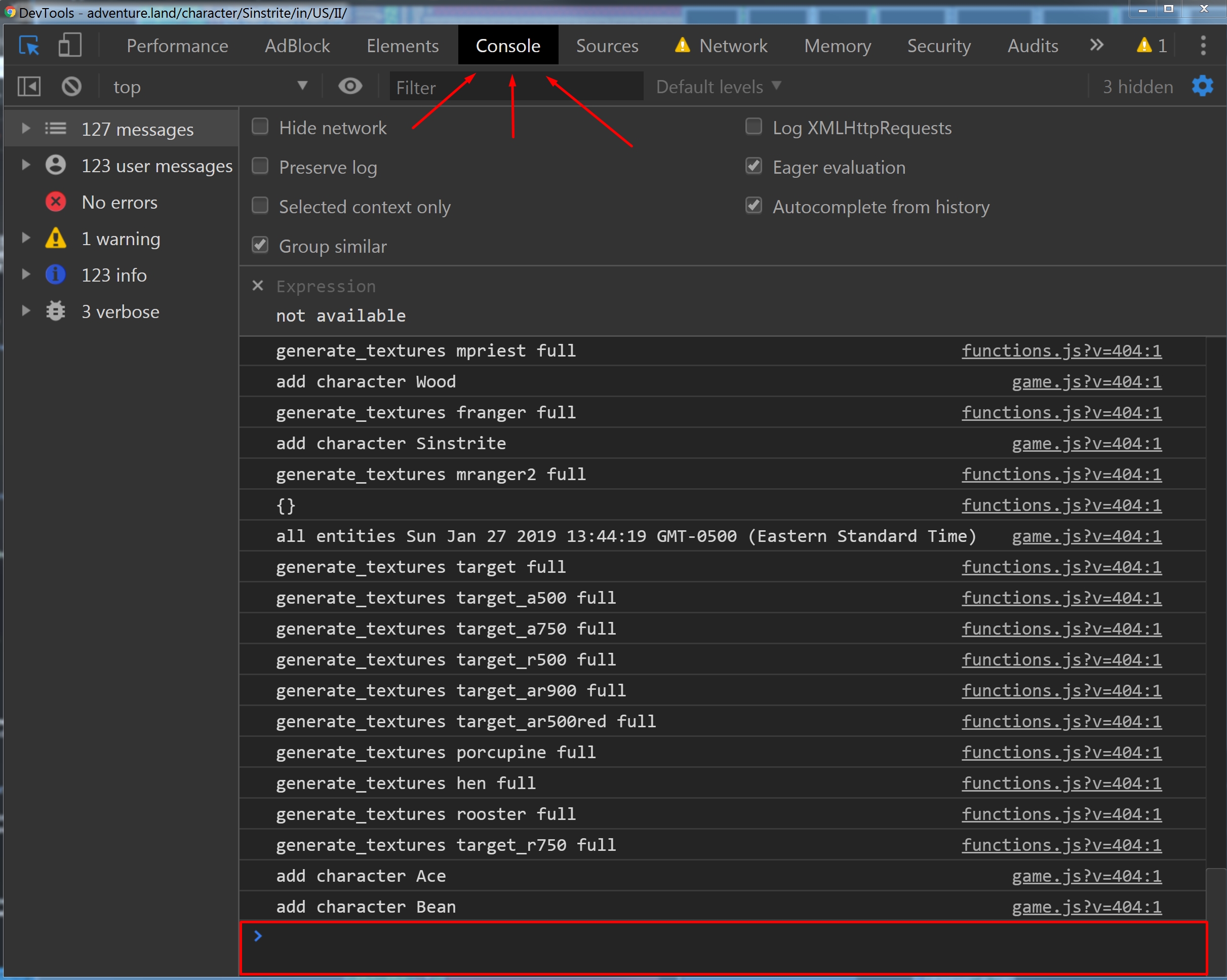Click the yellow warning count badge

1152,46
